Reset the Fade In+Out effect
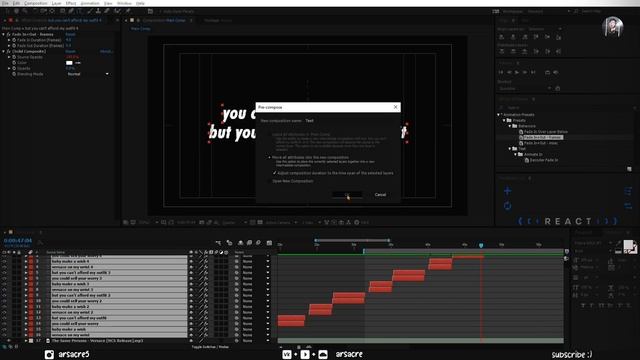The height and width of the screenshot is (360, 640). [70, 34]
